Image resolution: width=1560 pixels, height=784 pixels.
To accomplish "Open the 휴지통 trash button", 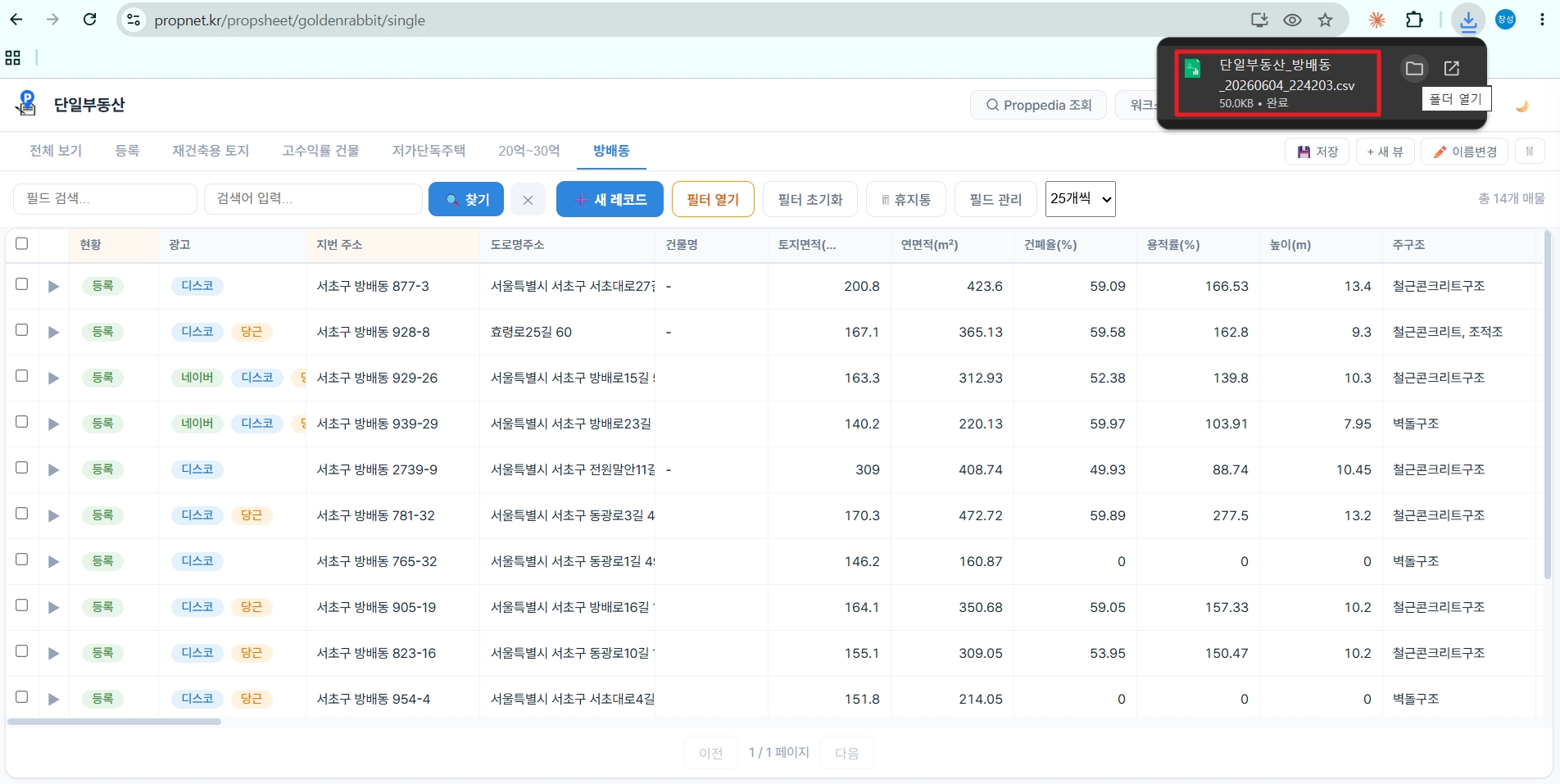I will click(905, 200).
